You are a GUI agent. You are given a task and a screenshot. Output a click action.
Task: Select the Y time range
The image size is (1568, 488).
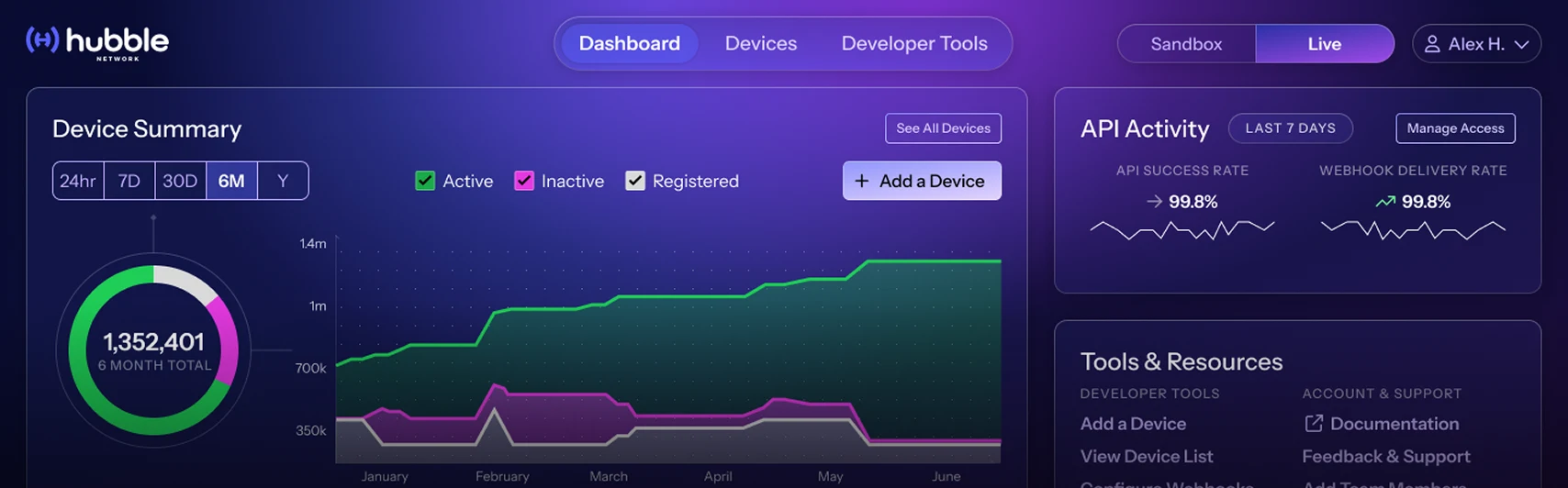(283, 181)
